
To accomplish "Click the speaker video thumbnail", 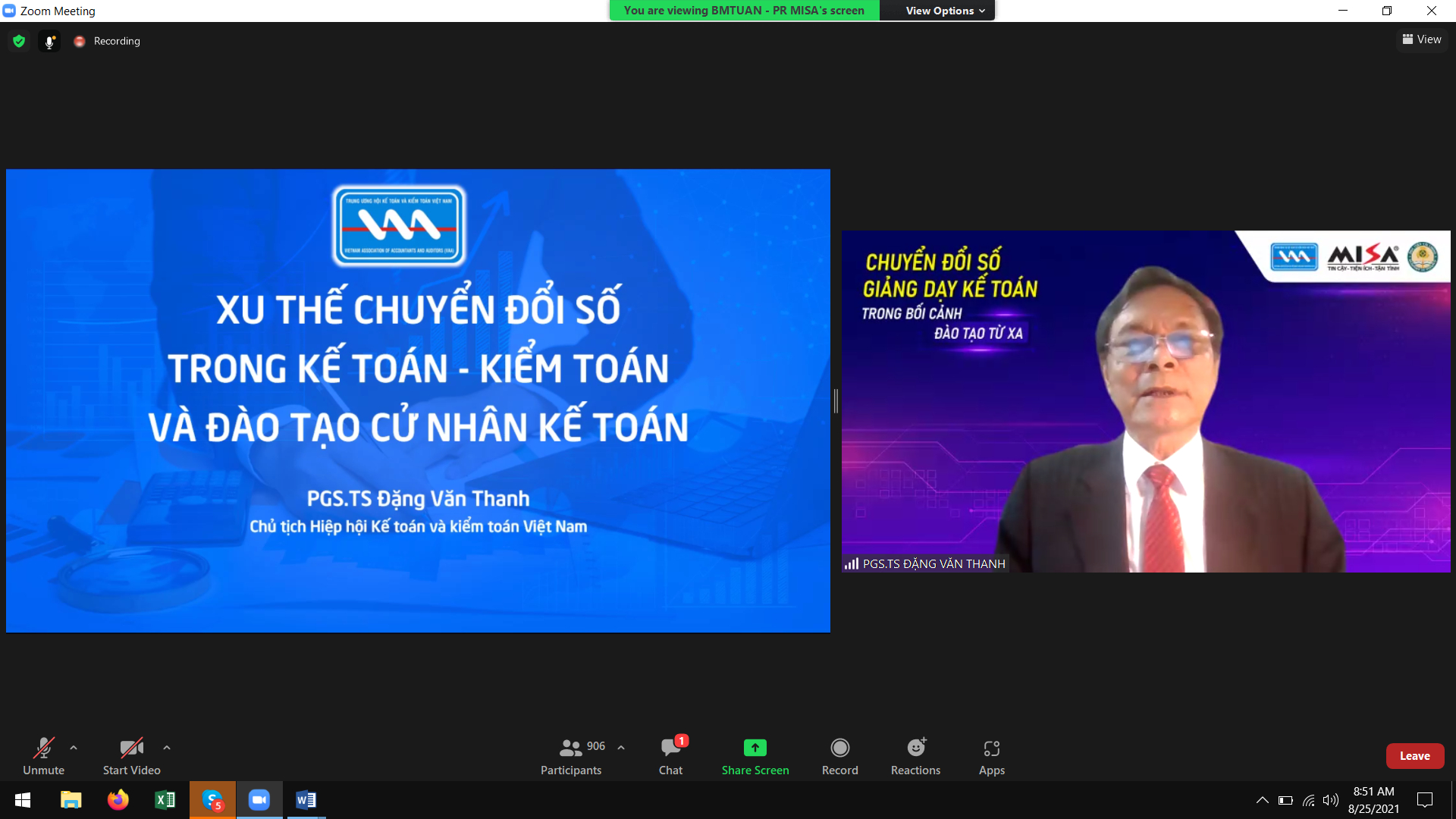I will coord(1145,402).
